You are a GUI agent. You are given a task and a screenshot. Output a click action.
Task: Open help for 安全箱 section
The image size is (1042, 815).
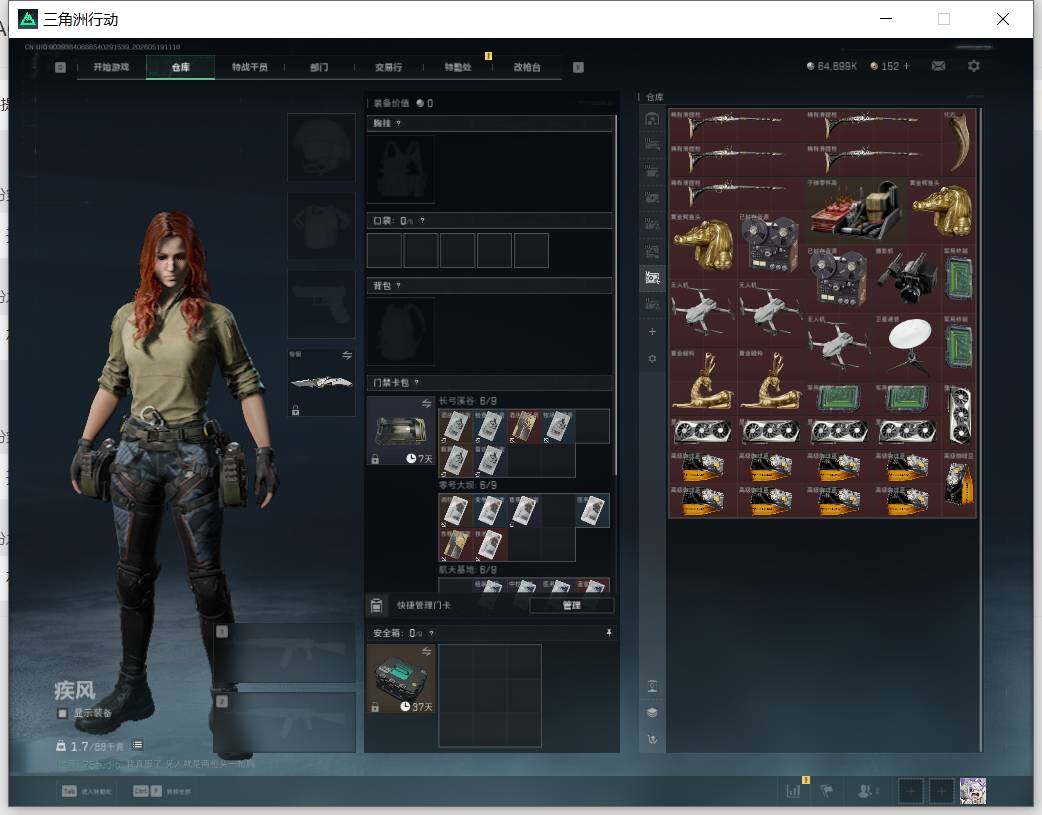[431, 633]
